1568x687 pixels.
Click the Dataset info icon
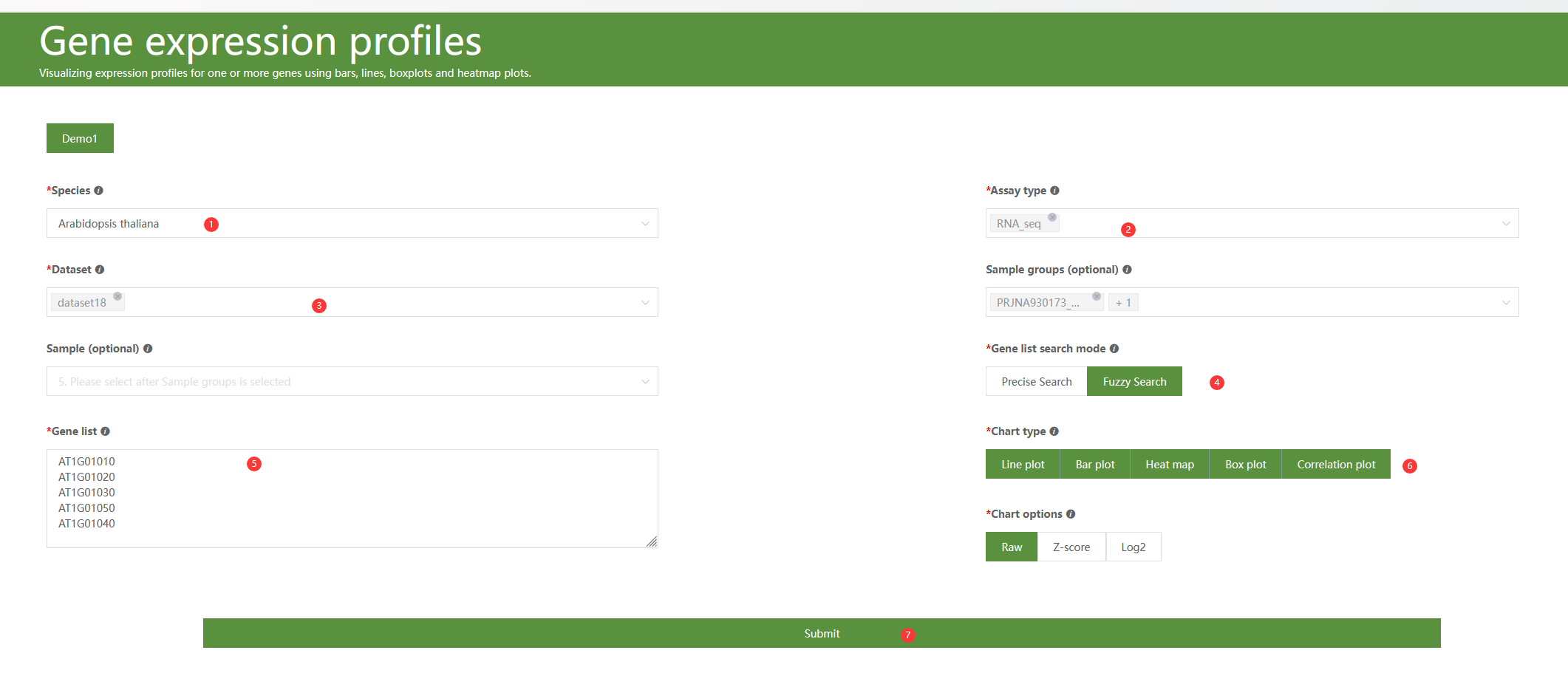pos(100,270)
